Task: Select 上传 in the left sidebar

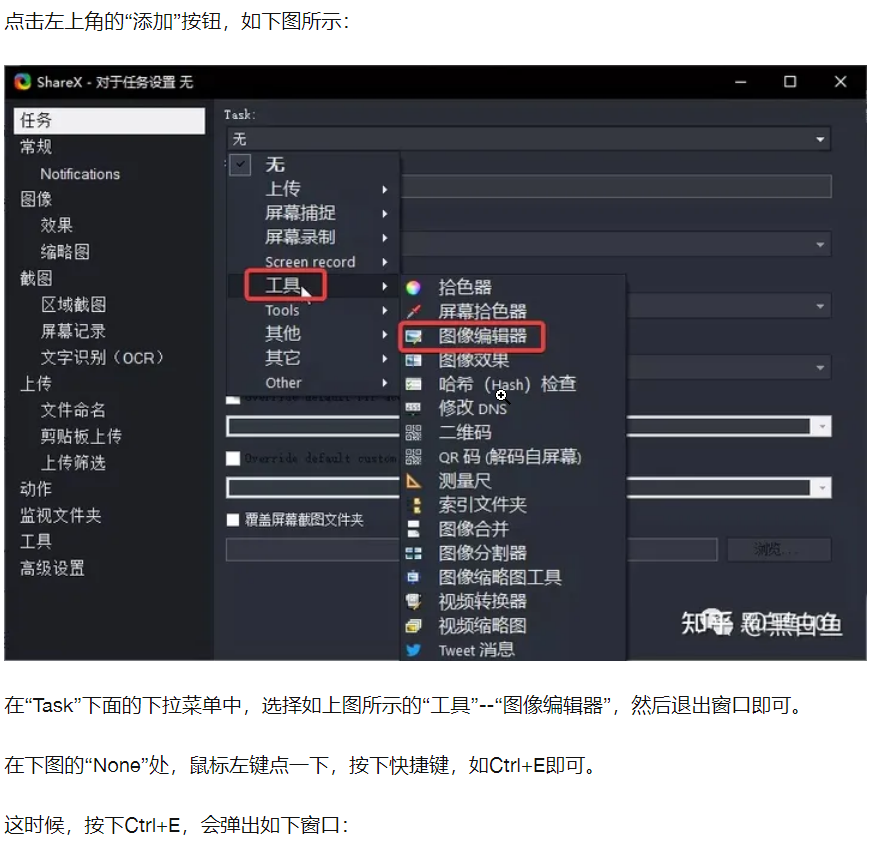Action: click(36, 384)
